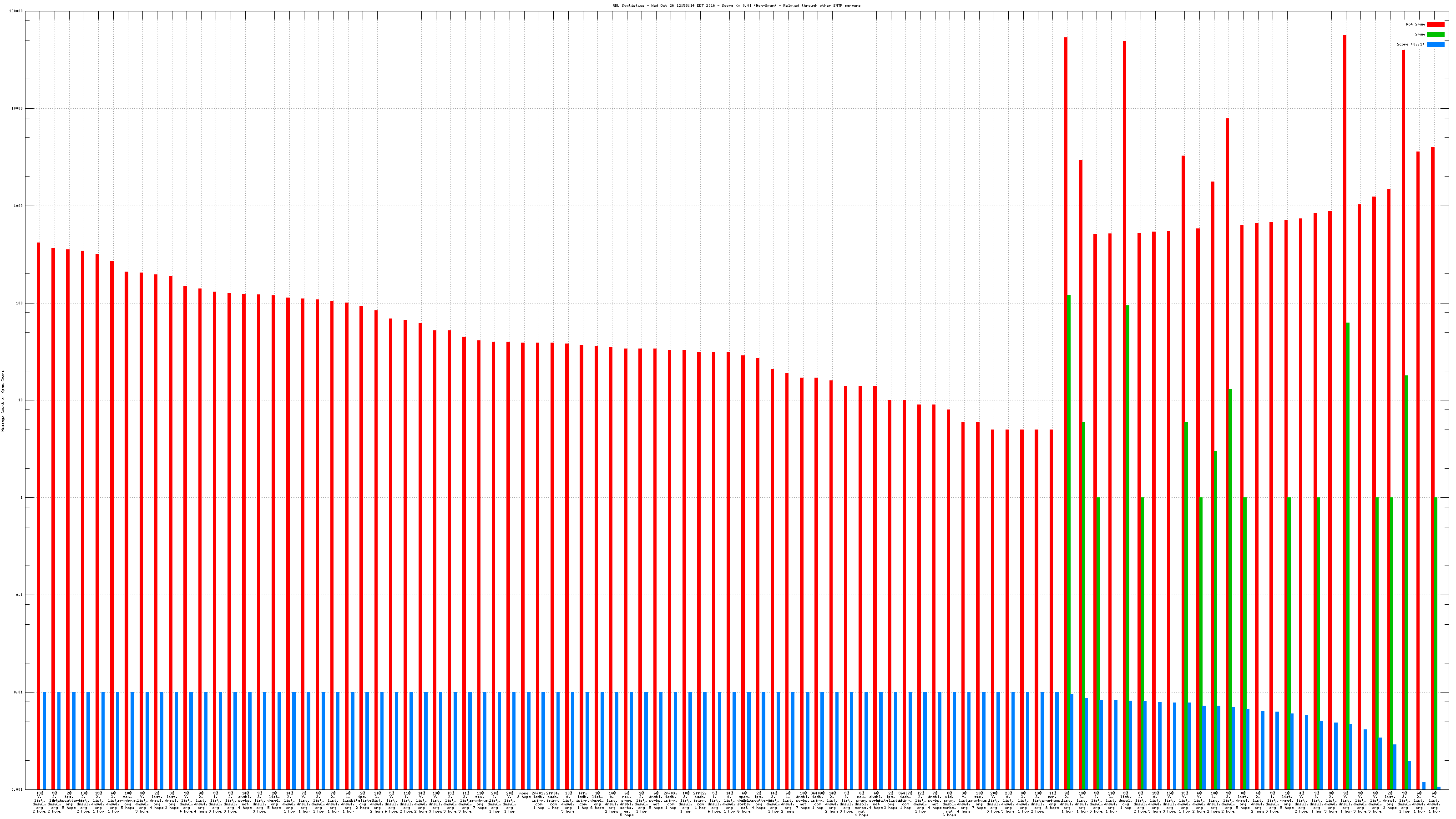This screenshot has width=1456, height=819.
Task: Click the 'Not Spam' legend label text
Action: click(1416, 24)
